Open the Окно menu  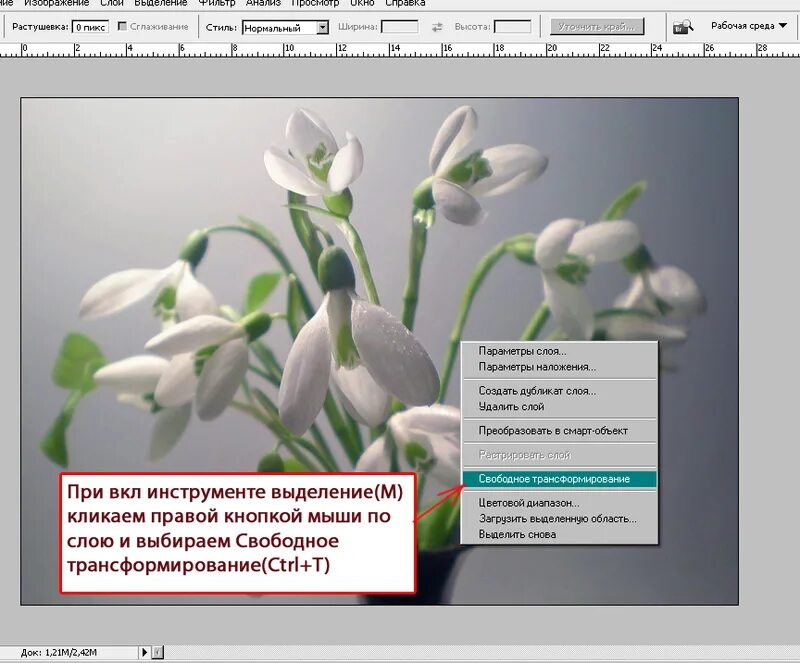[x=362, y=3]
